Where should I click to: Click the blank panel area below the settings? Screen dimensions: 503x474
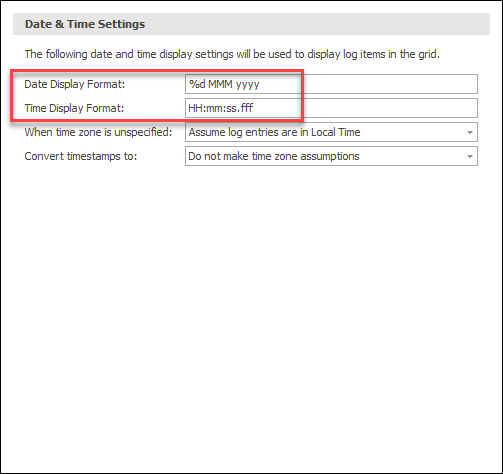251,317
